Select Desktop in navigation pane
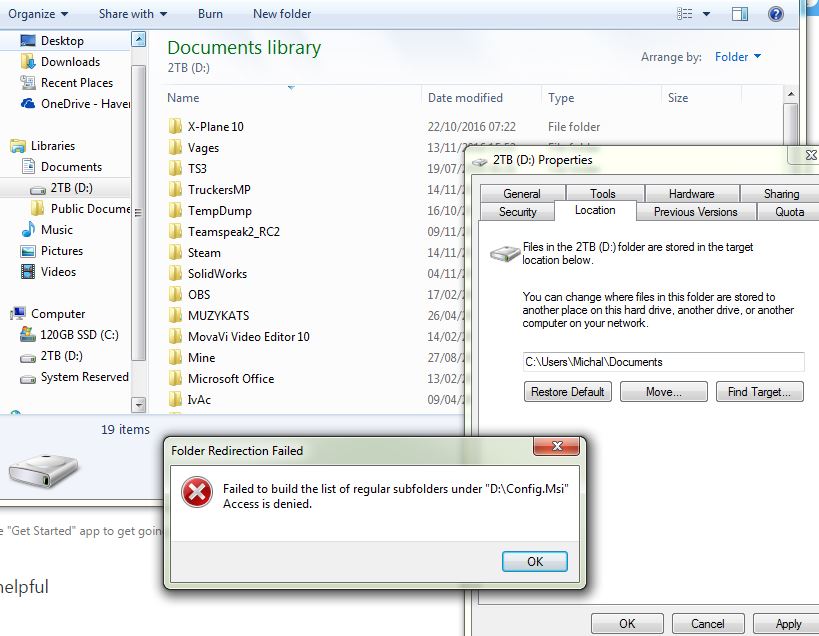The height and width of the screenshot is (636, 819). 62,41
